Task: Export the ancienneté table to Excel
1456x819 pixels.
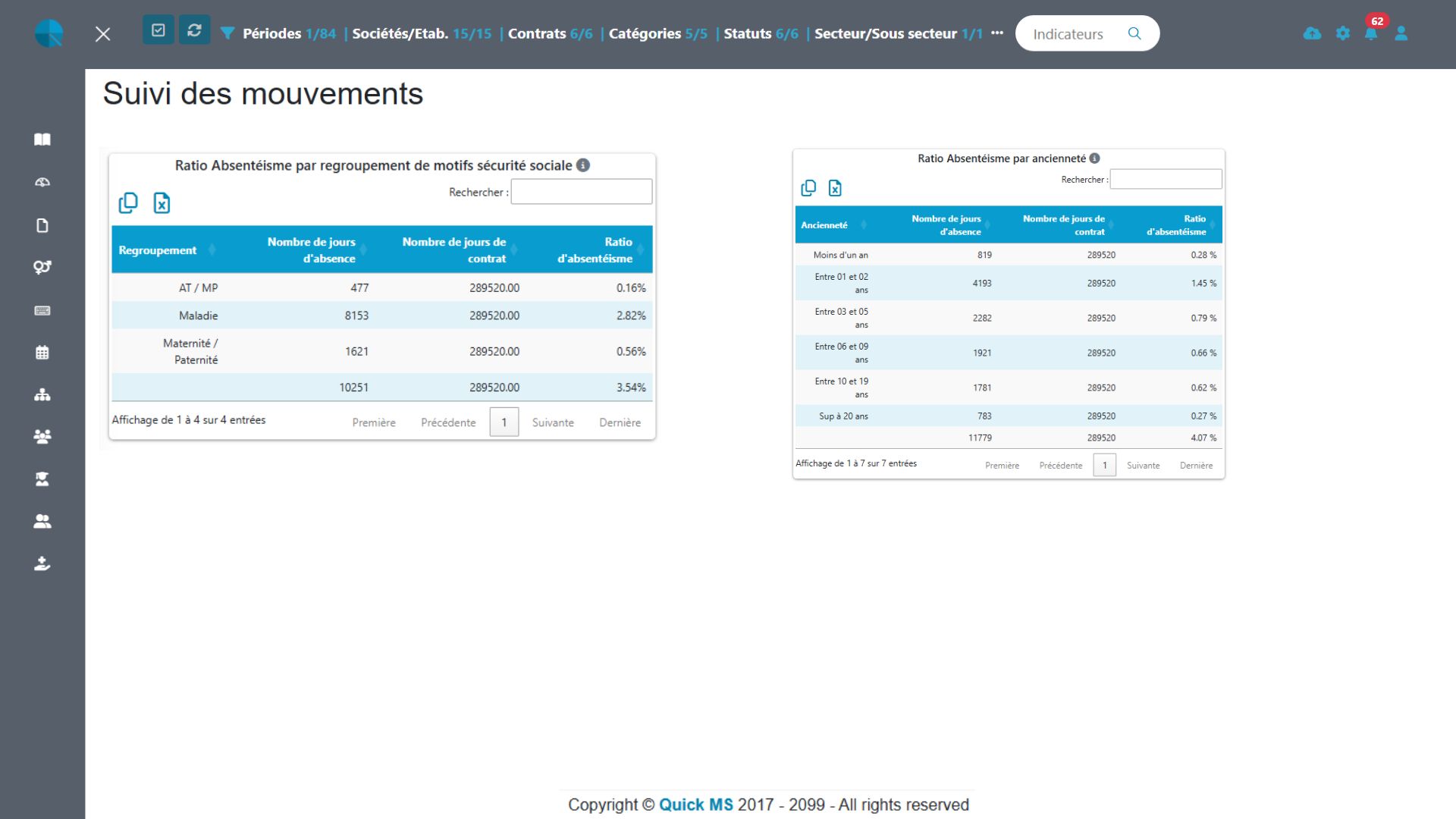Action: pos(835,188)
